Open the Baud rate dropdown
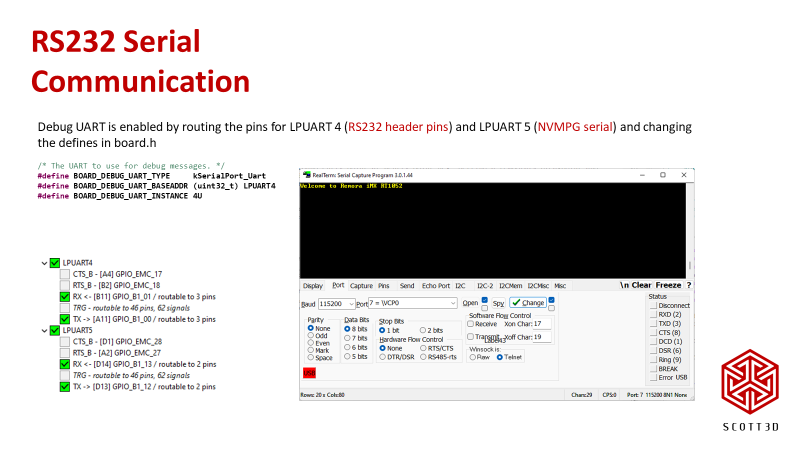 point(351,304)
